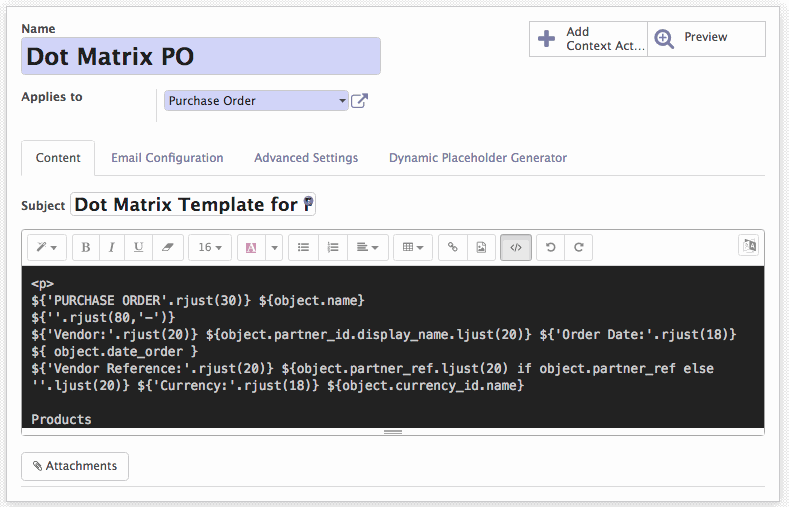Click the Preview button
The image size is (789, 507).
tap(706, 39)
